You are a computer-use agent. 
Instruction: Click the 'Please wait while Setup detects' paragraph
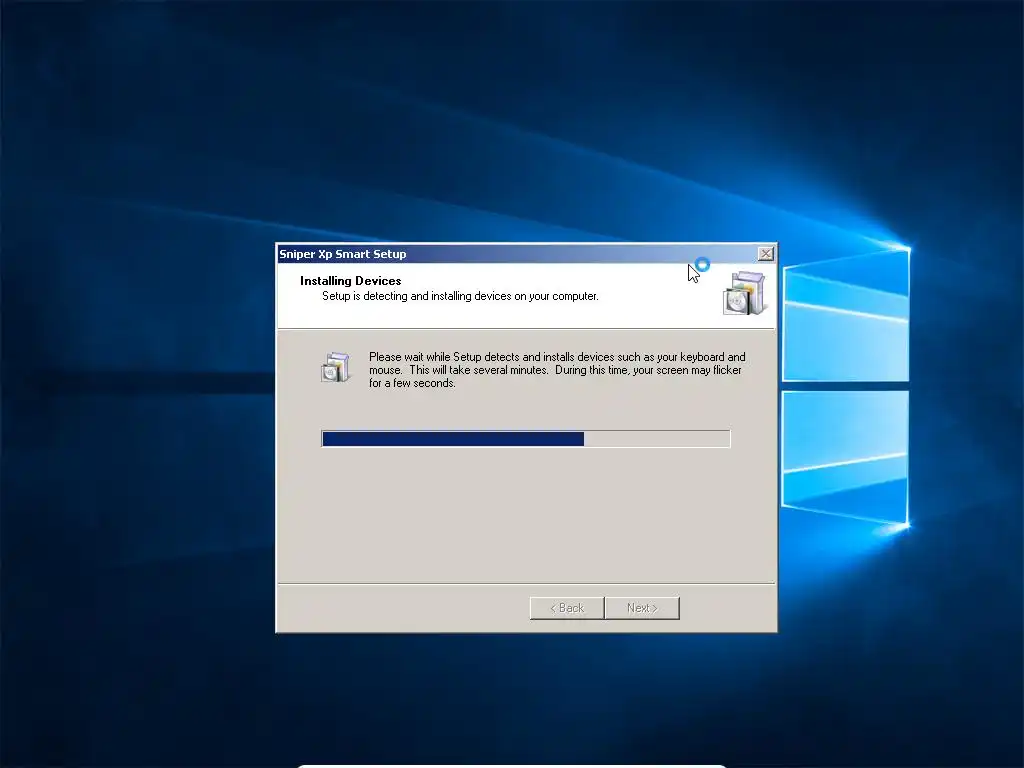[557, 370]
